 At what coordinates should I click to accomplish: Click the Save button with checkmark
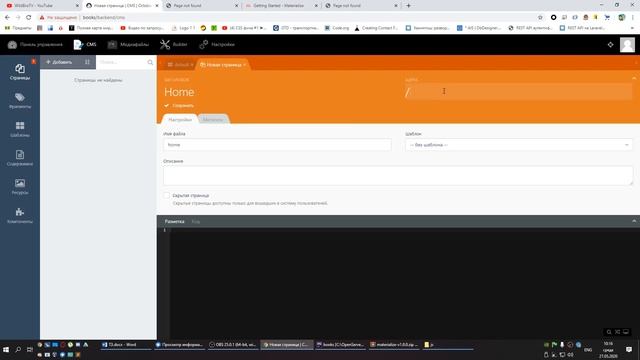(x=179, y=106)
